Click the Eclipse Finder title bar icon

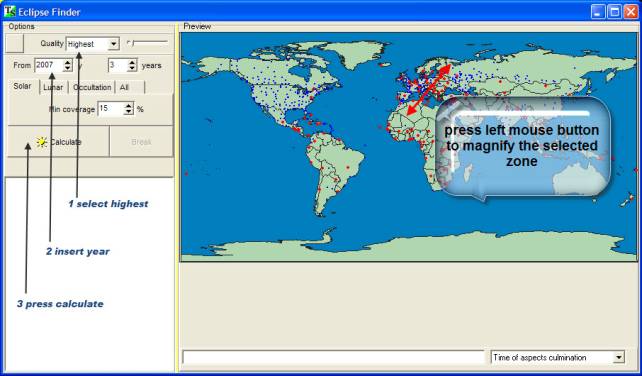coord(10,11)
